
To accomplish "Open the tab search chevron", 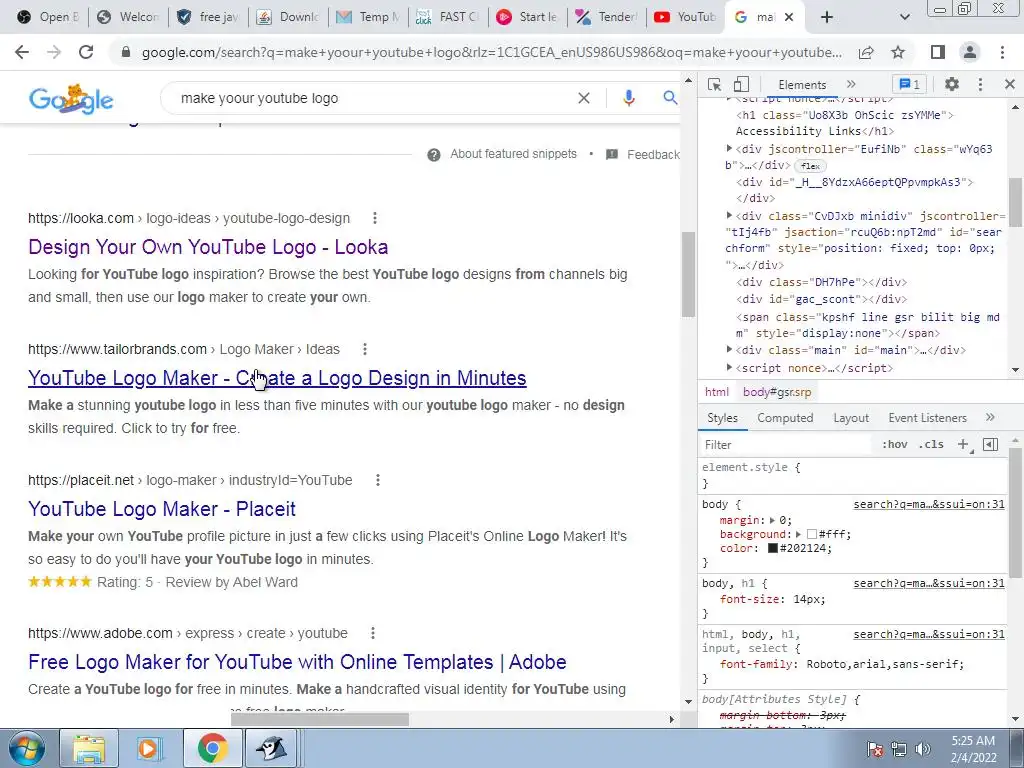I will pyautogui.click(x=904, y=17).
